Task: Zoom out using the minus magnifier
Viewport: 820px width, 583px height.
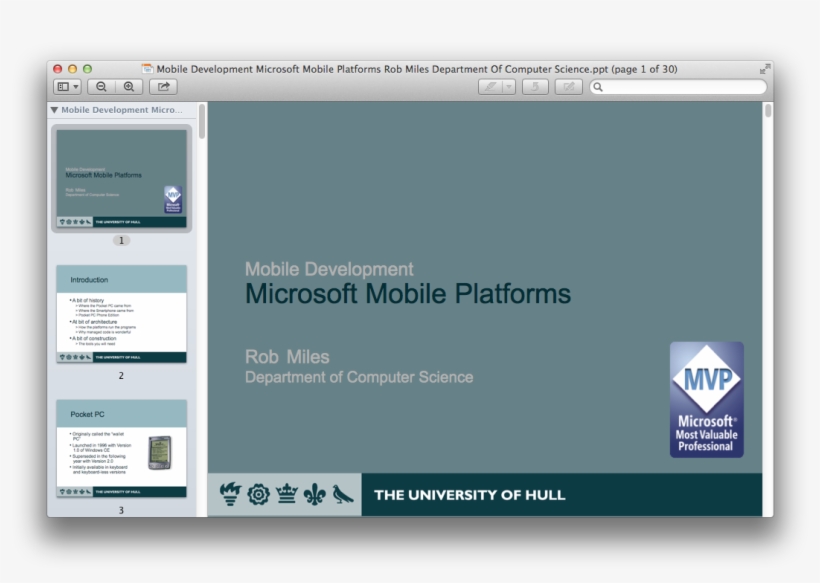Action: pos(101,87)
